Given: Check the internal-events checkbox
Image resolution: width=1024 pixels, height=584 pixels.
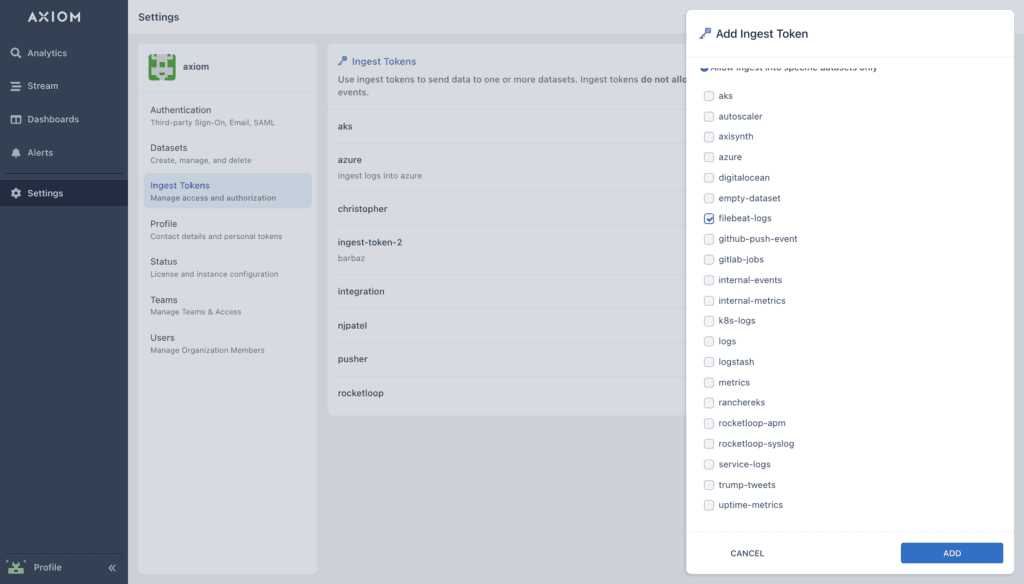Looking at the screenshot, I should pyautogui.click(x=709, y=280).
